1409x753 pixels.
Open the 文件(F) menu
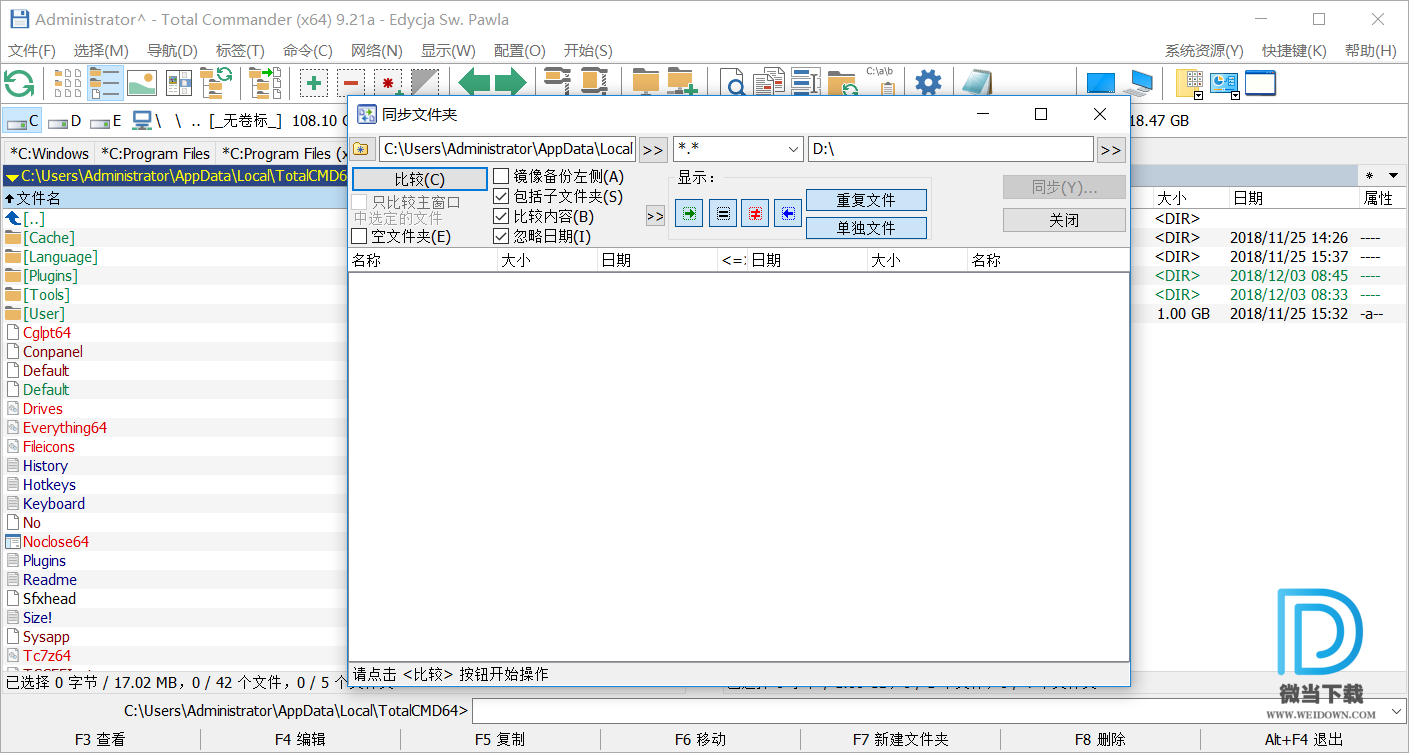coord(32,51)
